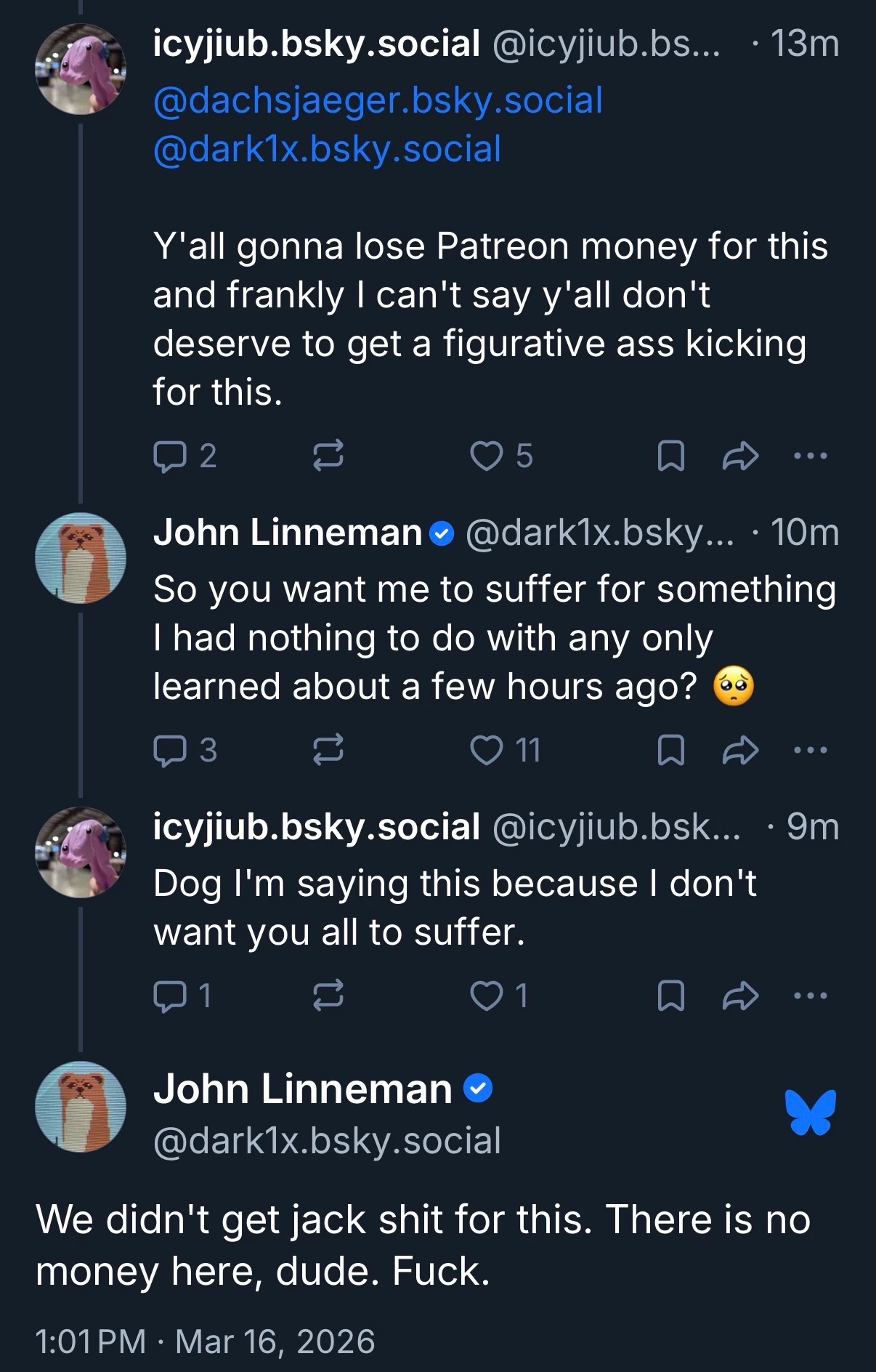
Task: Reply to John's 'suffer for something' post
Action: tap(168, 751)
